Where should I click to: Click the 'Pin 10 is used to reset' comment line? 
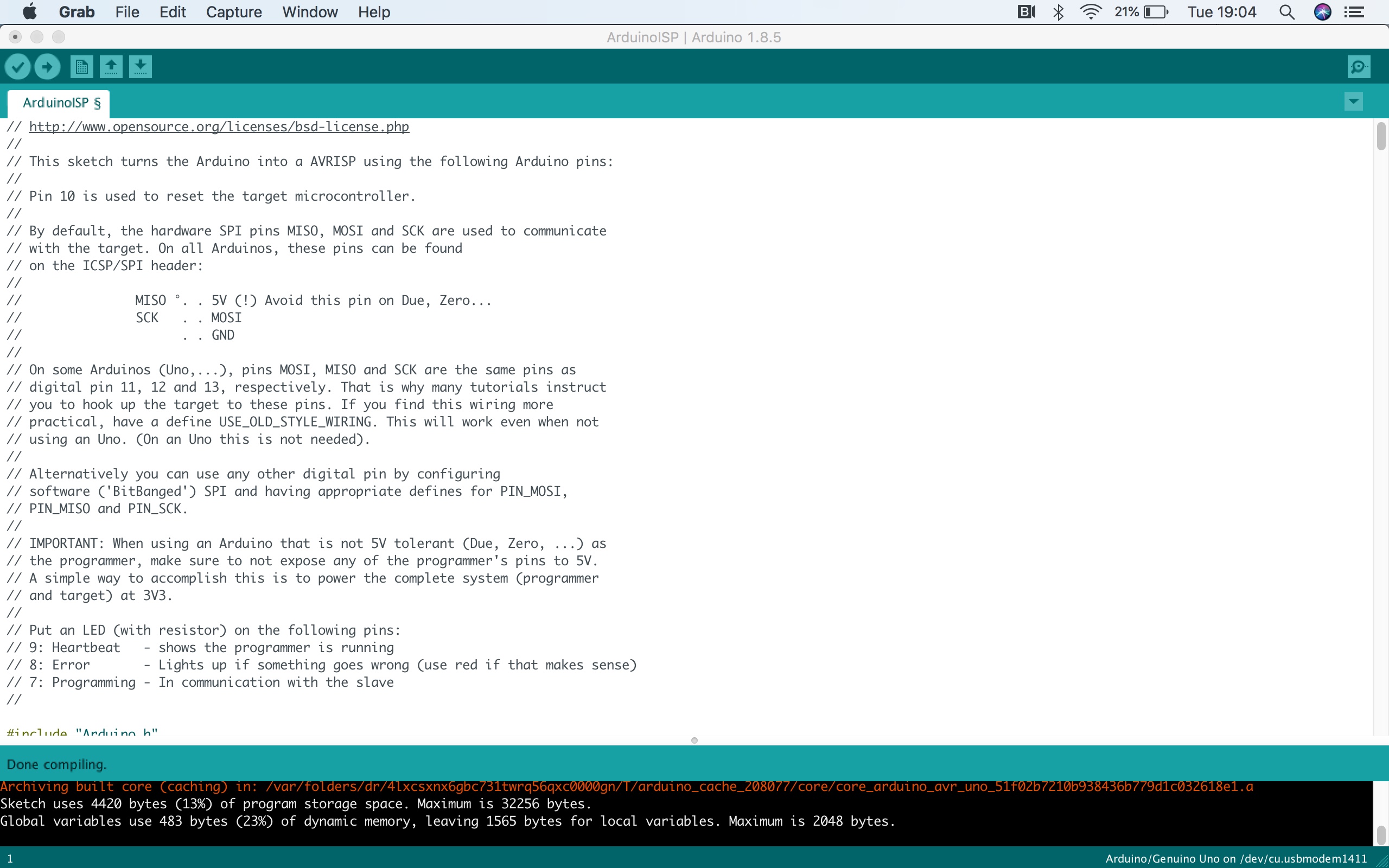[211, 196]
